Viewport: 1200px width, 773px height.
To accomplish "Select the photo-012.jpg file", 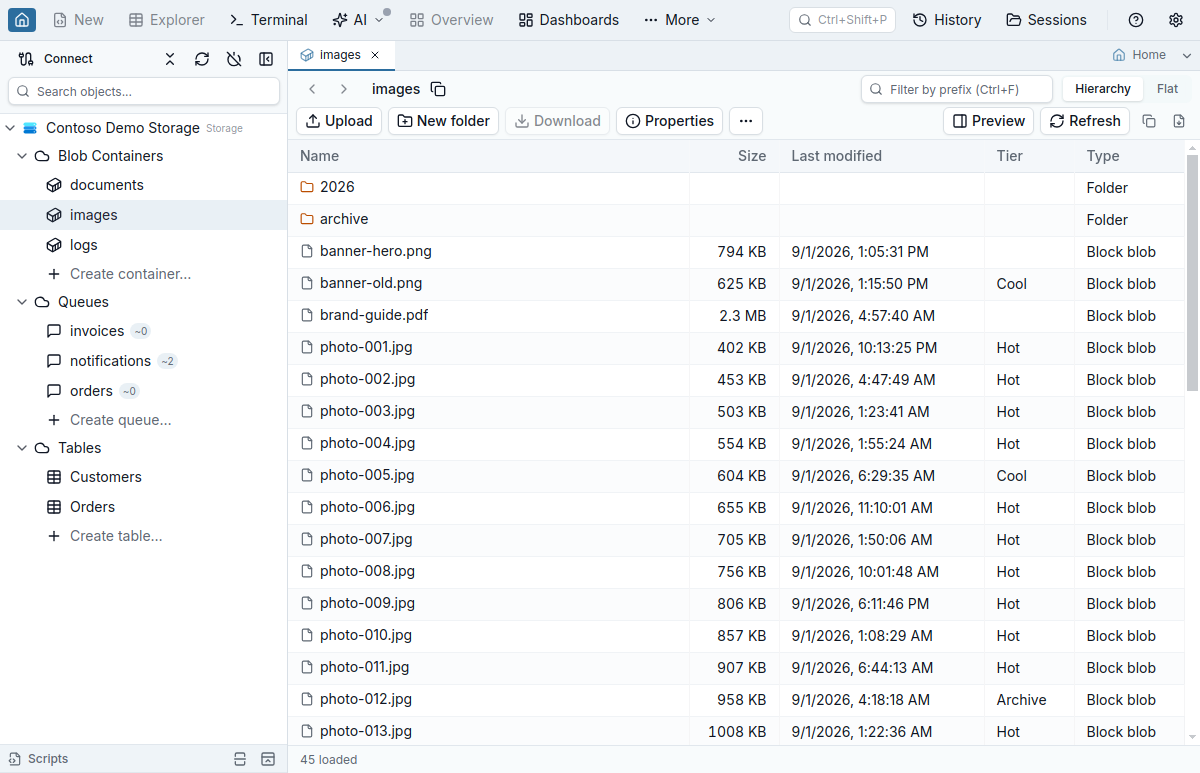I will pyautogui.click(x=736, y=700).
